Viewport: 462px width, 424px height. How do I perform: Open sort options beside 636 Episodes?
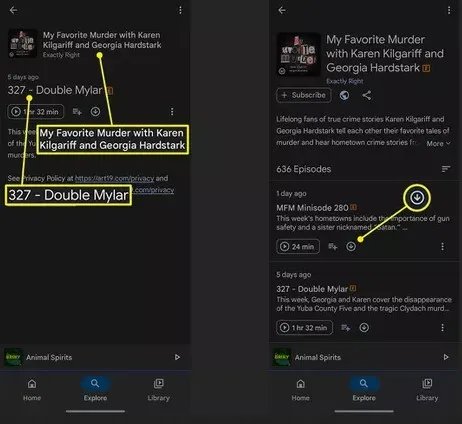tap(446, 169)
